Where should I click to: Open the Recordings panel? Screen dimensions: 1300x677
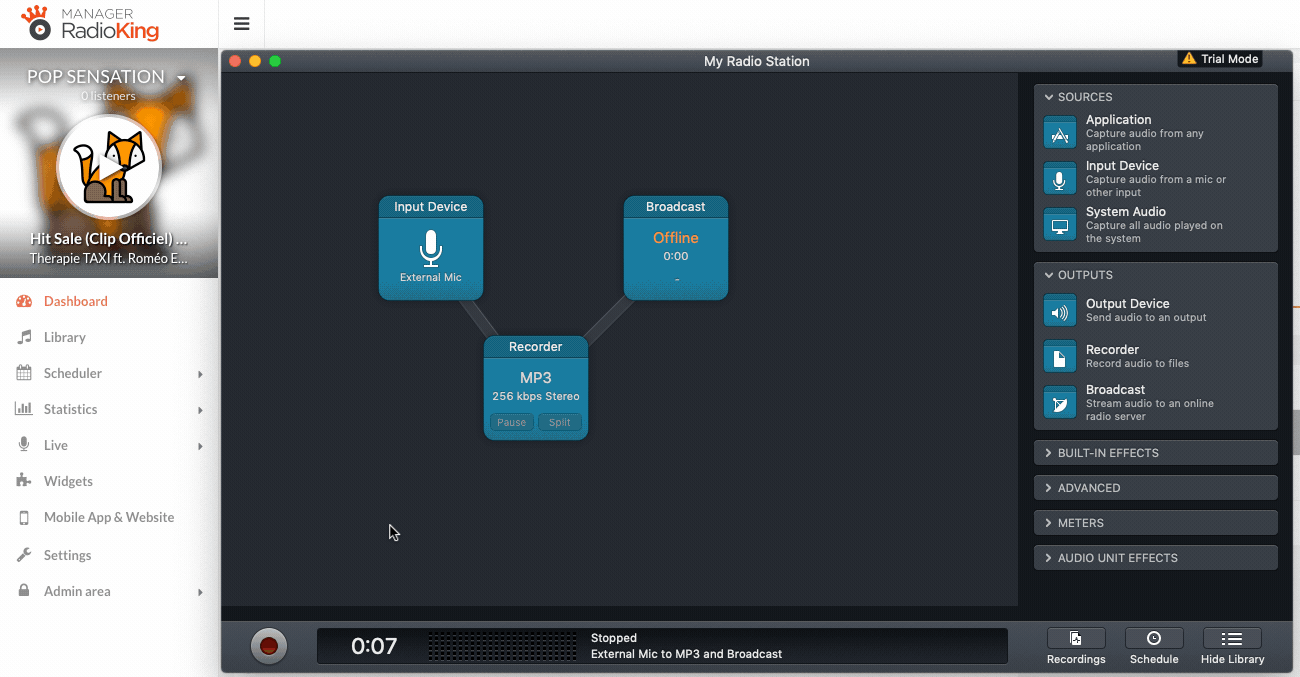[x=1076, y=647]
